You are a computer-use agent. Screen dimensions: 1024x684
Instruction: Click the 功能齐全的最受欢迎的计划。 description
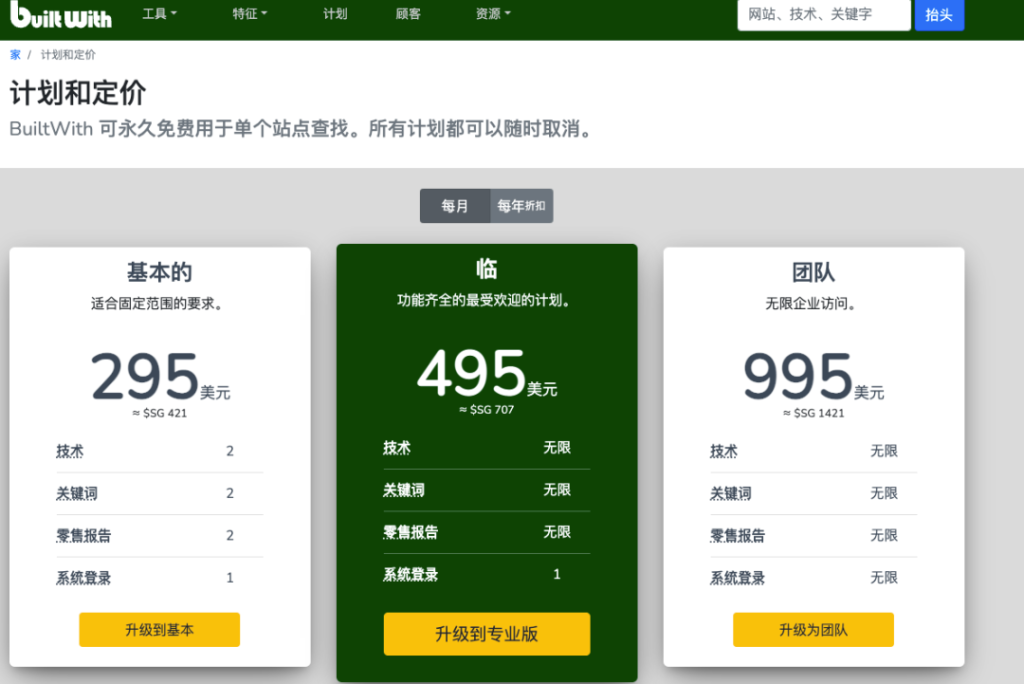[x=485, y=301]
